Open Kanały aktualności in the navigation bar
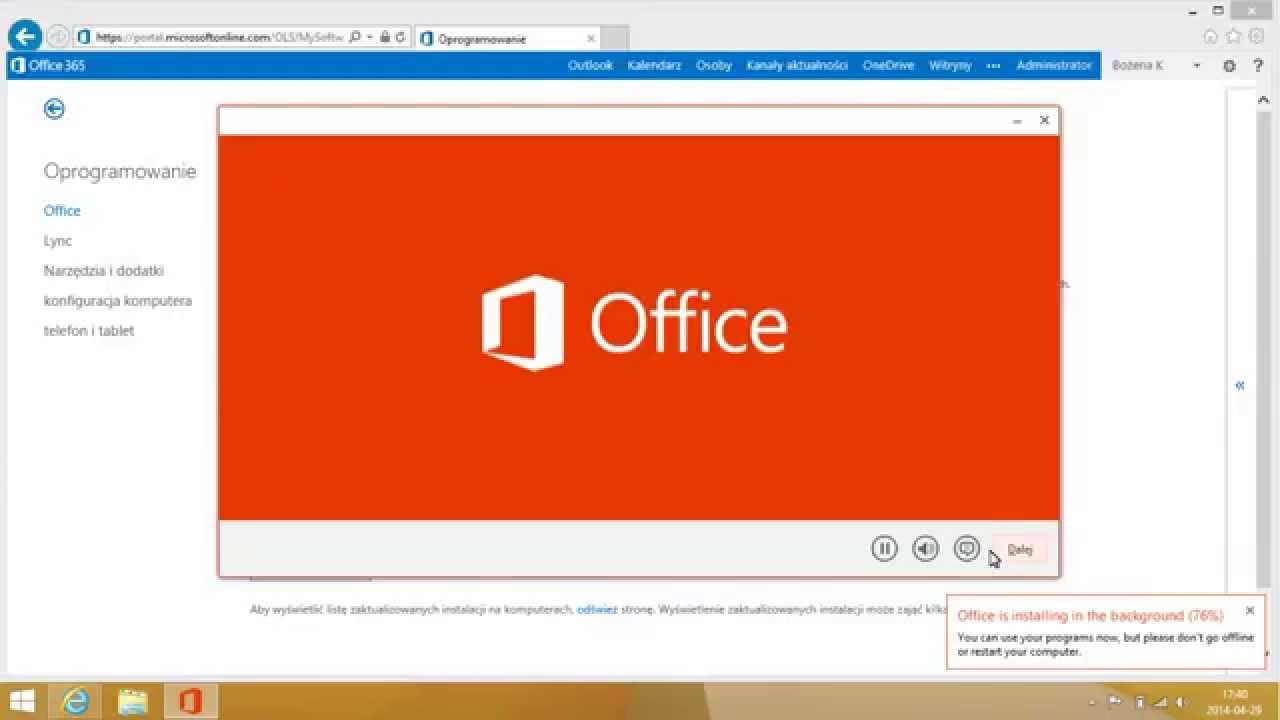The image size is (1280, 720). tap(797, 65)
